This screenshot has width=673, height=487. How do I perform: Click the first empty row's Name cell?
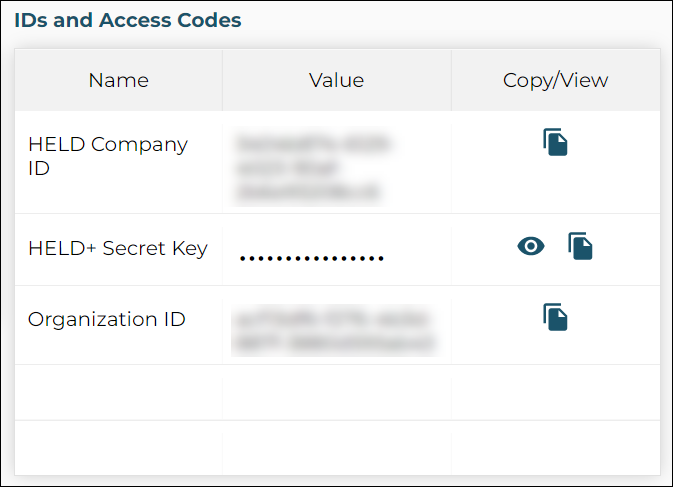pos(118,393)
